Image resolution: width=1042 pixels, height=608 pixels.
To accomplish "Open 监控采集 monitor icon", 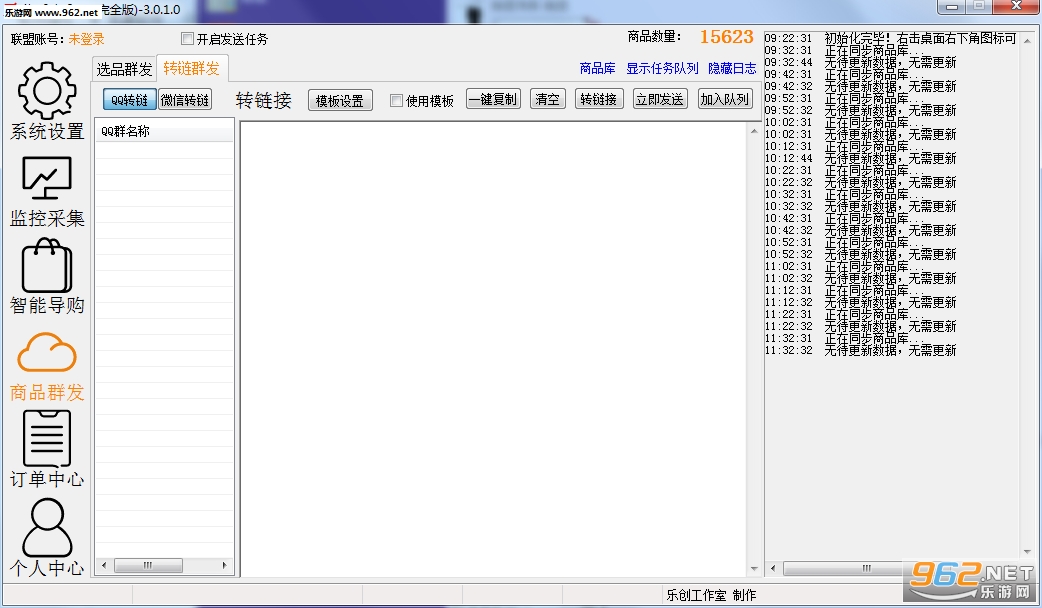I will point(47,177).
